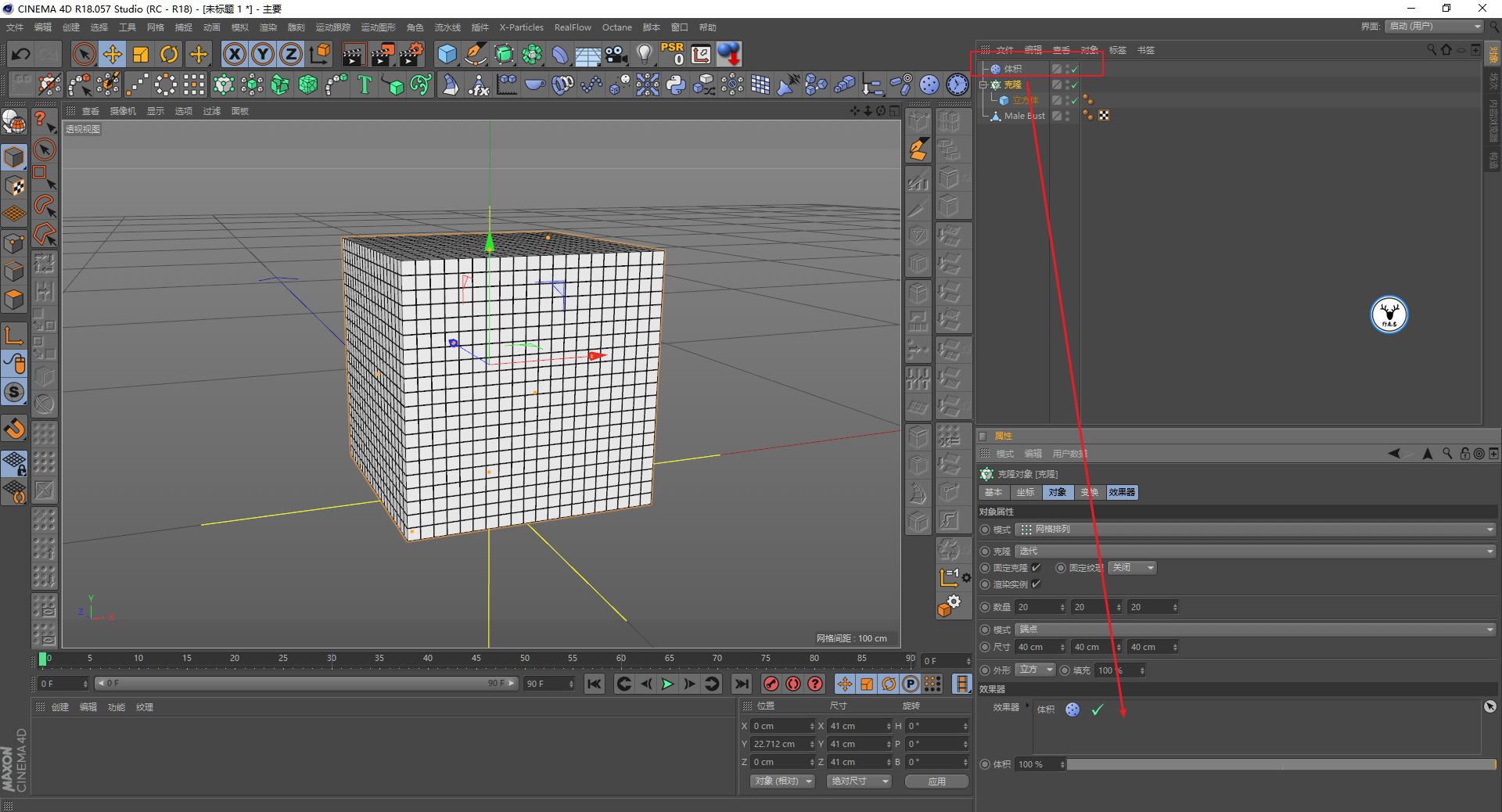
Task: Click the 应用 button
Action: click(x=936, y=781)
